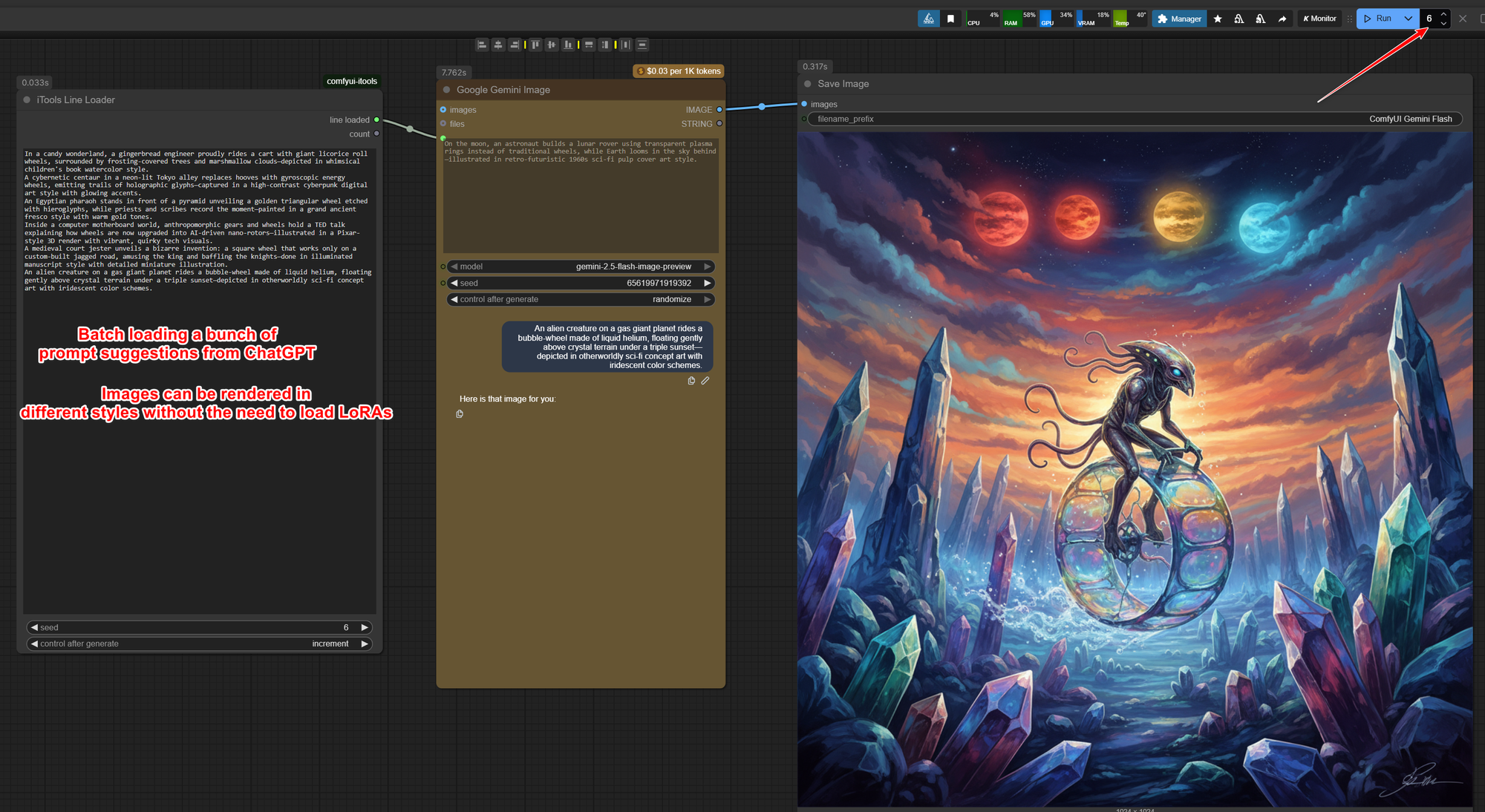Screen dimensions: 1485x812
Task: Click the distribute horizontally icon
Action: (588, 45)
